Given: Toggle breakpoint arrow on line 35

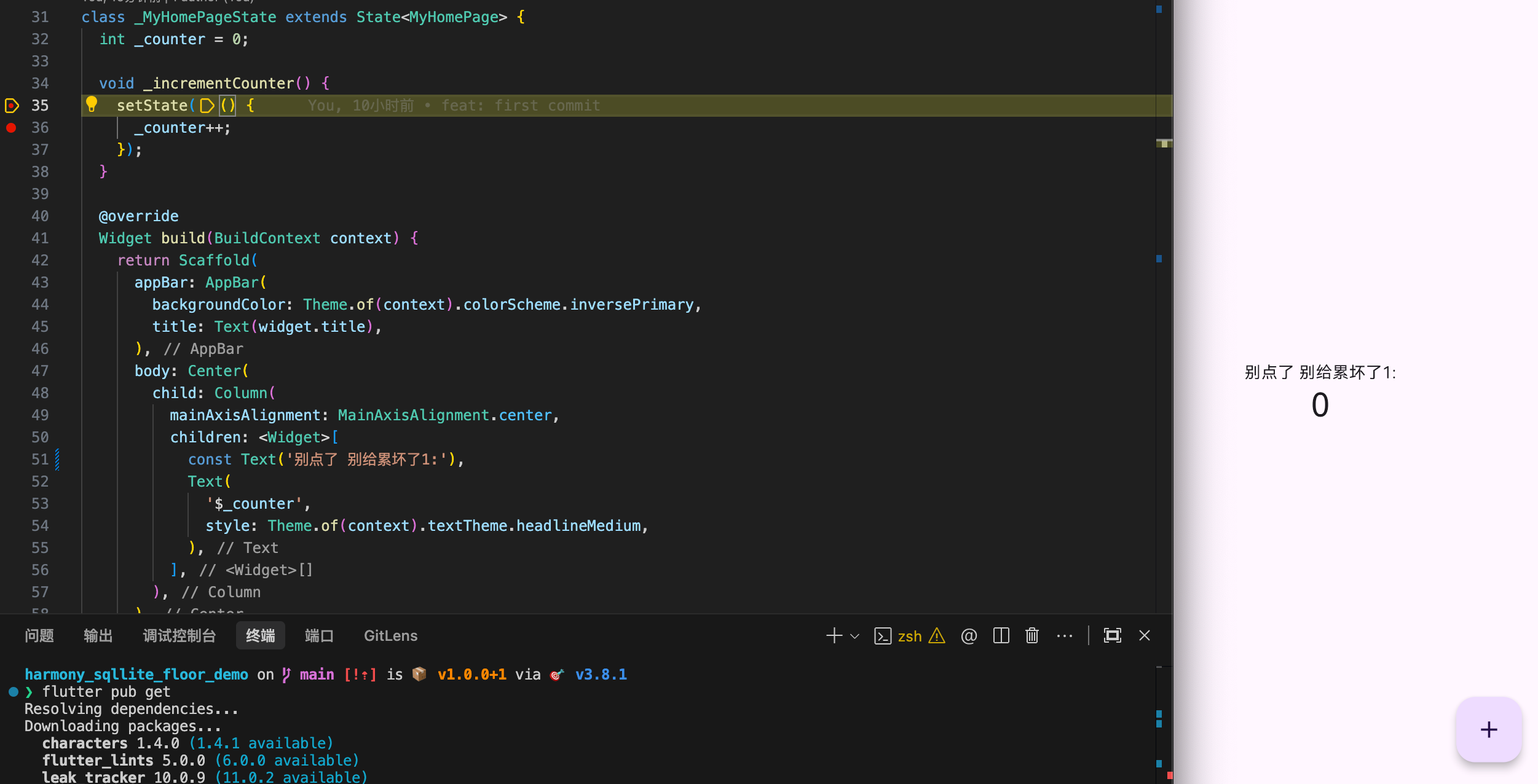Looking at the screenshot, I should [x=11, y=106].
